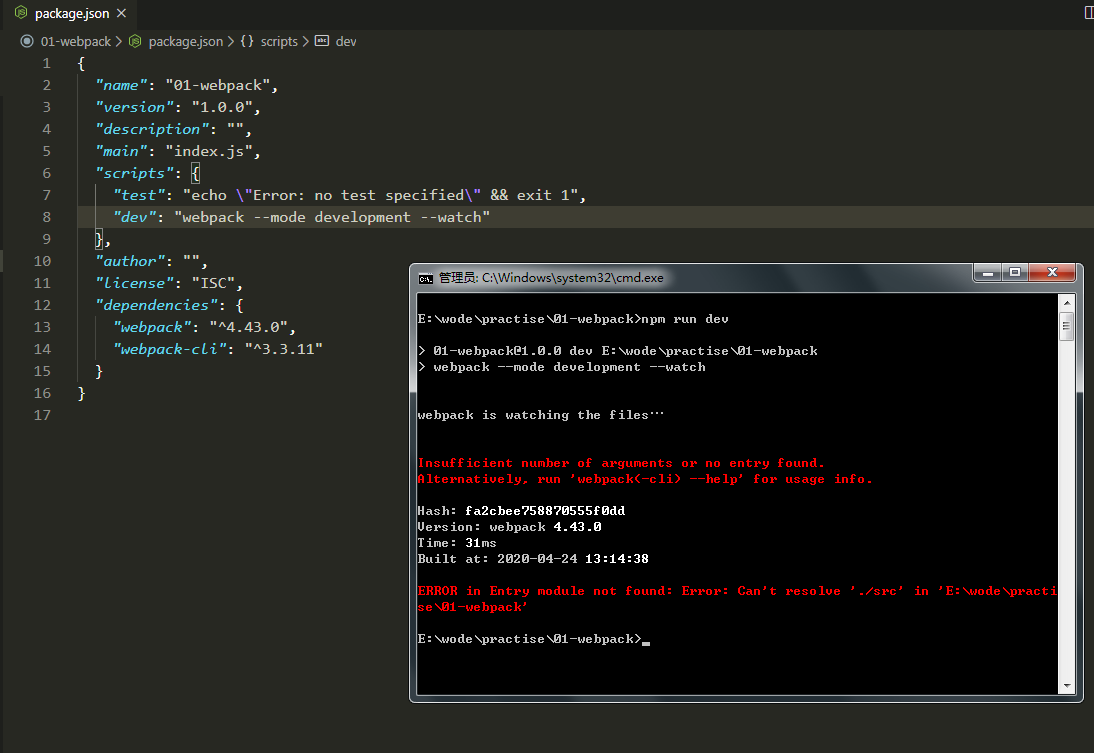Click line number 17 in the gutter
1094x753 pixels.
pos(43,415)
